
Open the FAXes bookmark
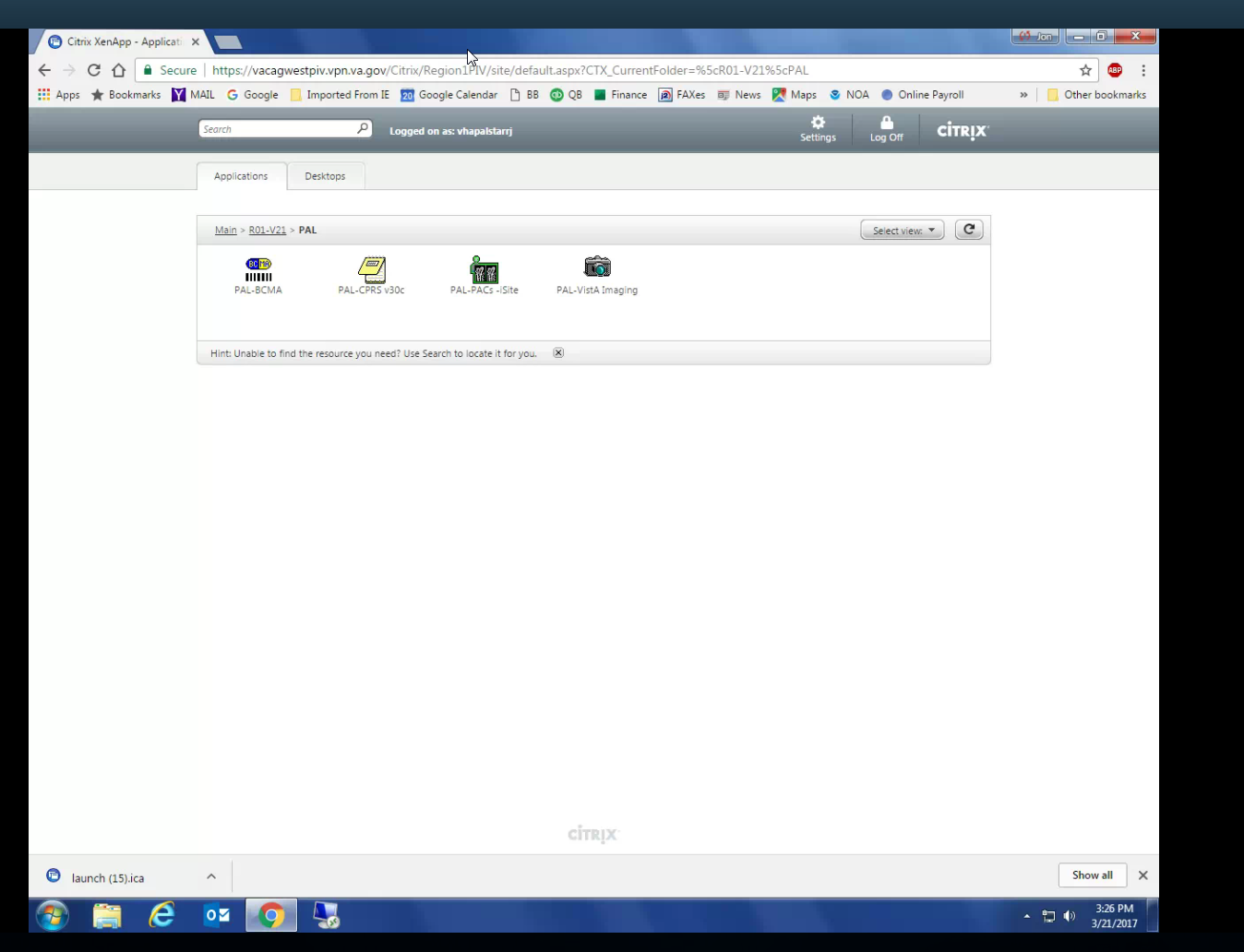pyautogui.click(x=681, y=95)
